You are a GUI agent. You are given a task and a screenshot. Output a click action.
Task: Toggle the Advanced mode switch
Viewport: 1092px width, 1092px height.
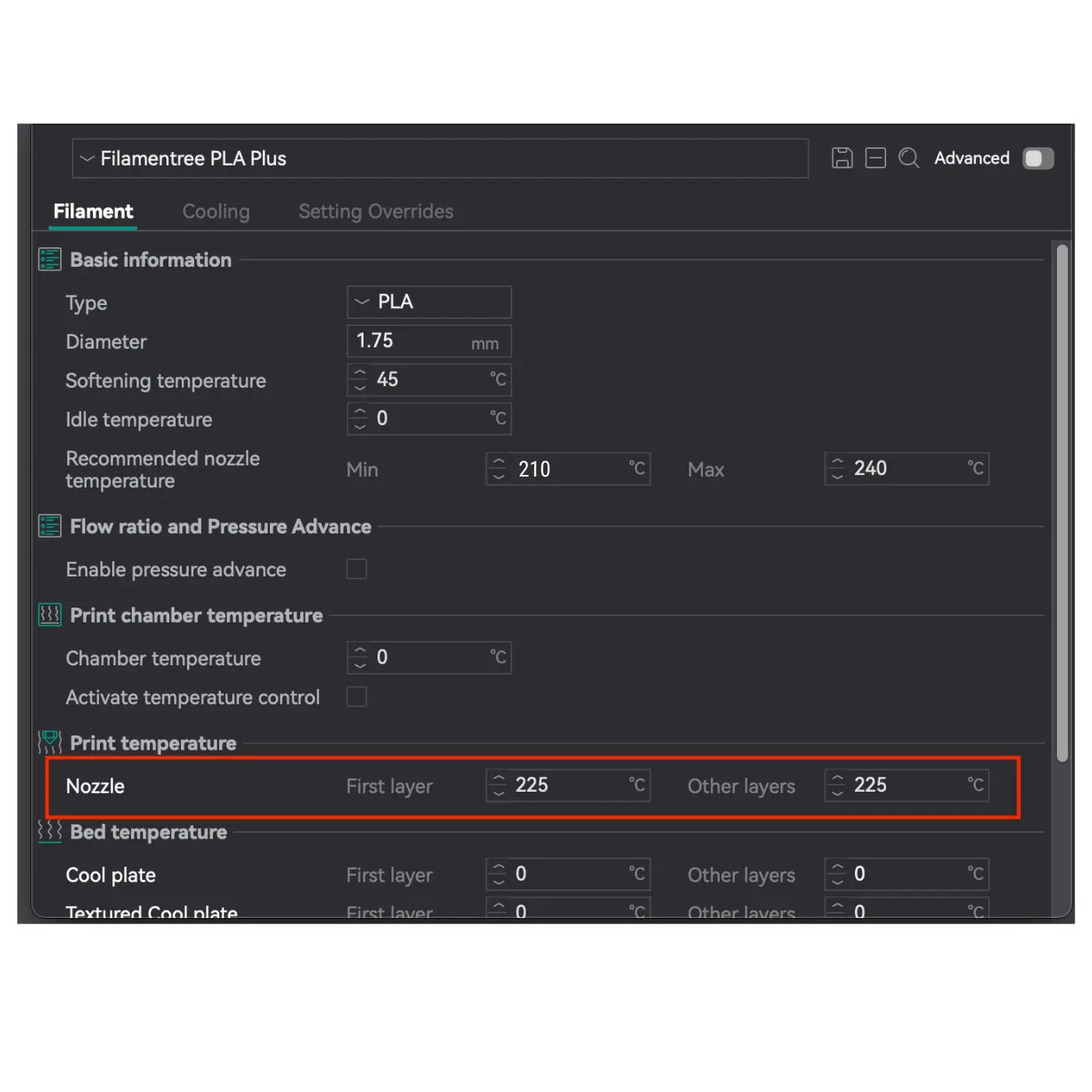click(1037, 158)
